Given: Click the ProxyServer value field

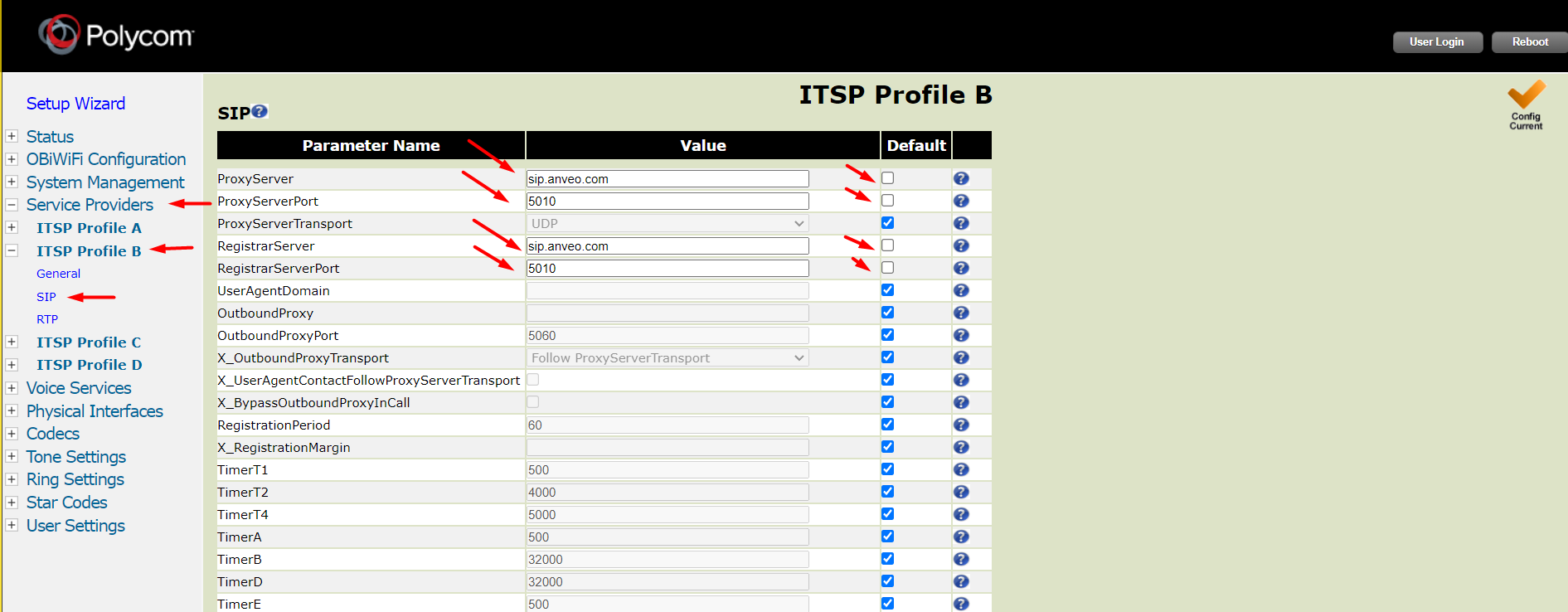Looking at the screenshot, I should (x=667, y=178).
